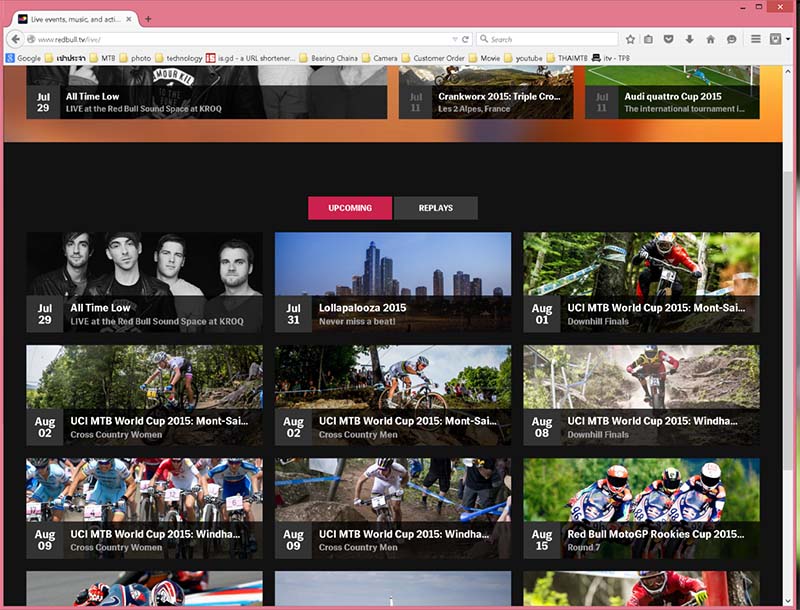Open All Time Low card in the upcoming grid
This screenshot has width=800, height=610.
144,283
